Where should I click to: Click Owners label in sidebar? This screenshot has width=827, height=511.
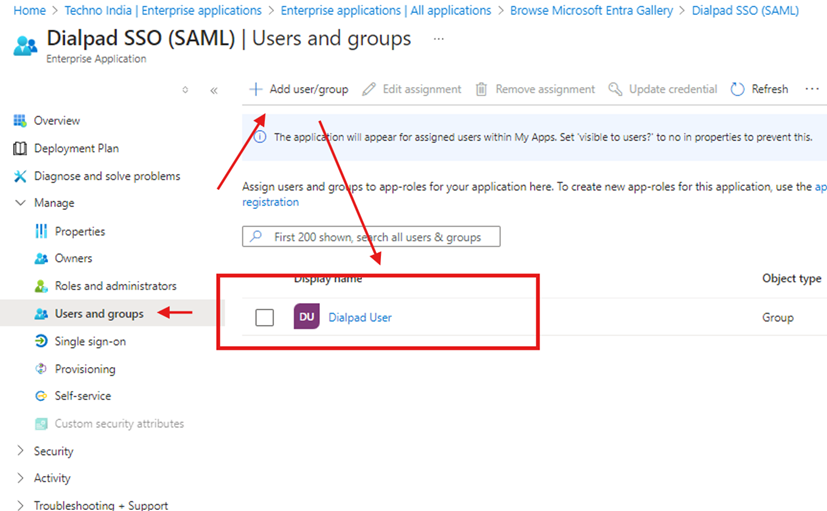73,258
